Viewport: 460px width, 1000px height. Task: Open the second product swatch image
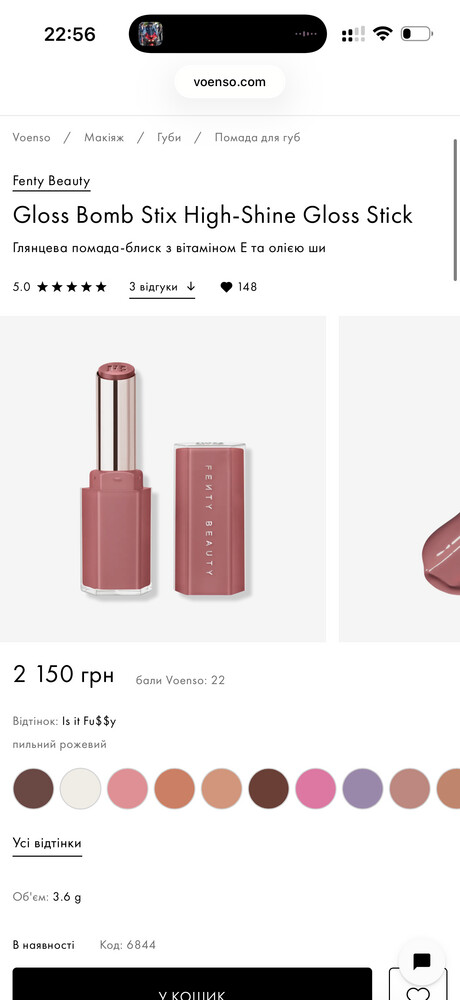tap(399, 479)
